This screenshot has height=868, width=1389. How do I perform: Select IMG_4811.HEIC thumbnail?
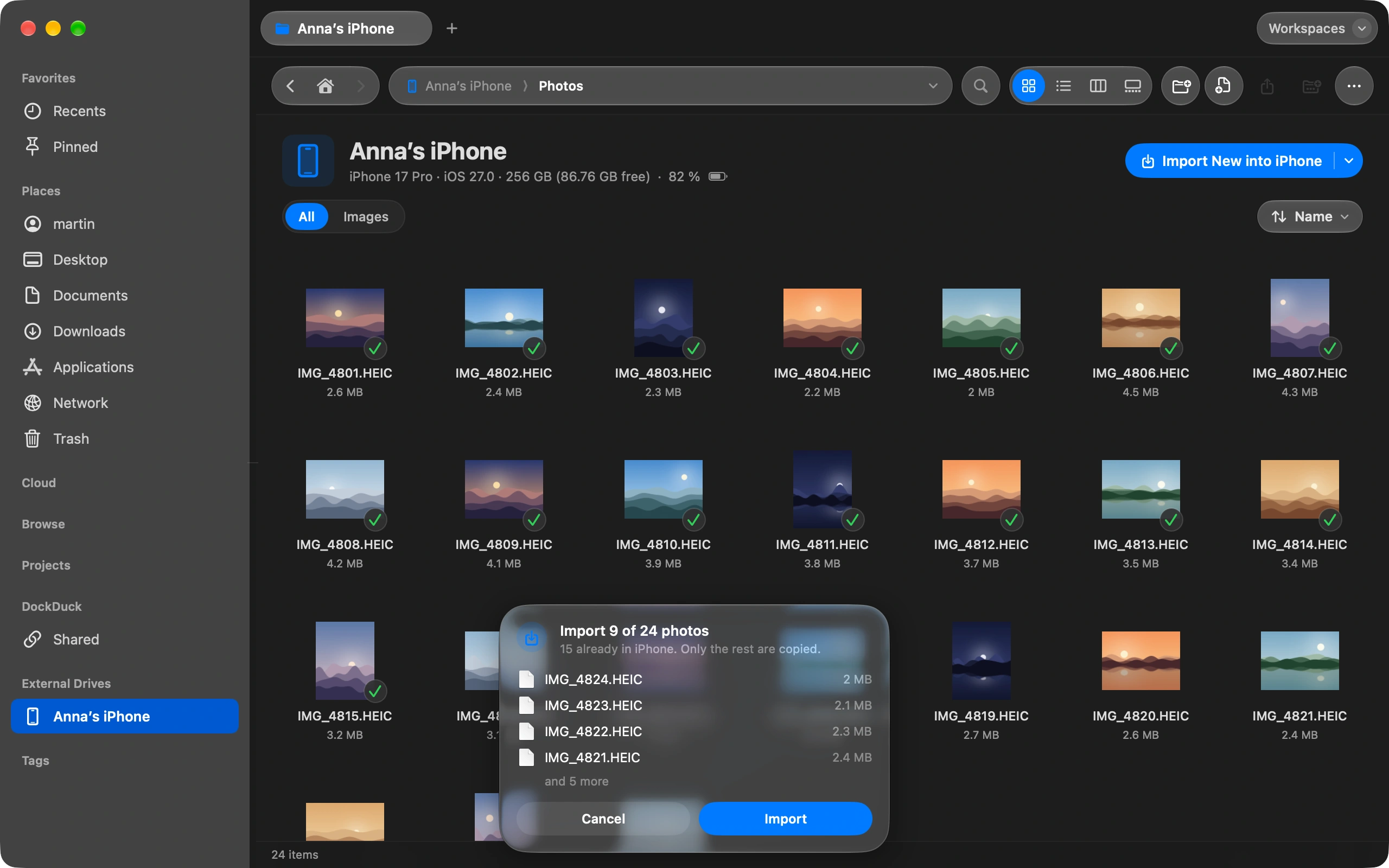822,489
